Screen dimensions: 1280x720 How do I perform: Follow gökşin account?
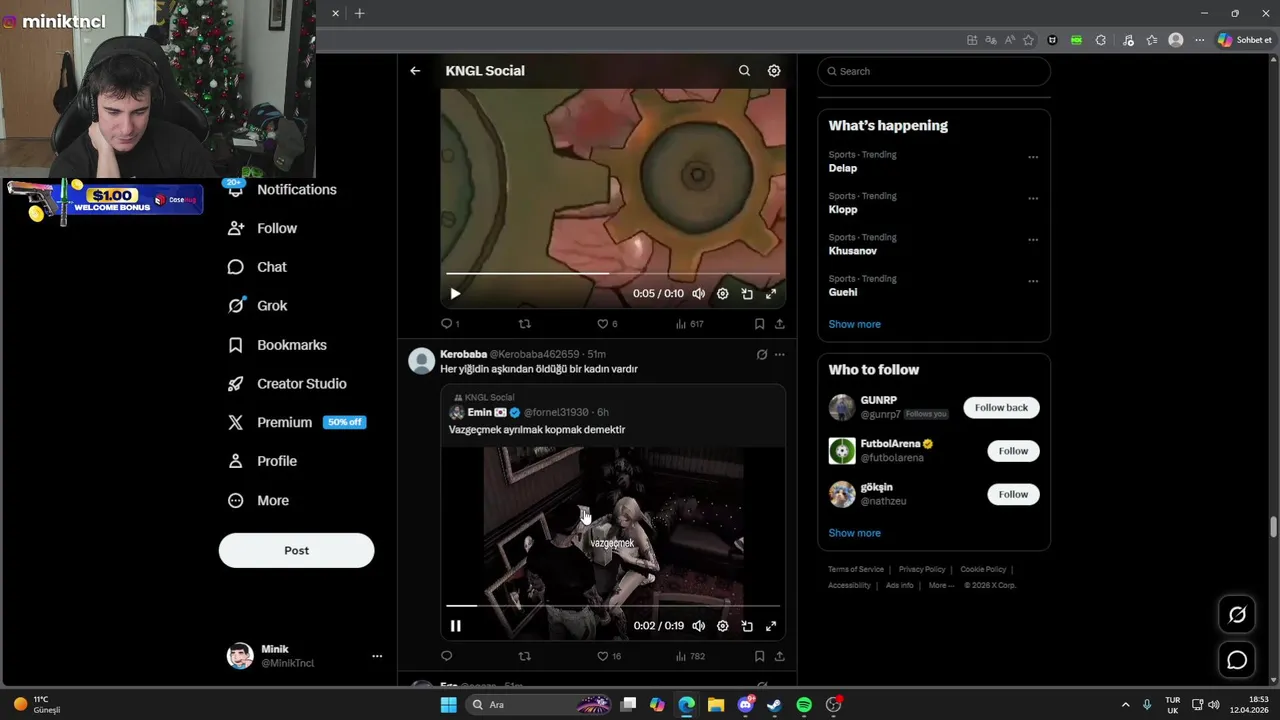coord(1013,494)
